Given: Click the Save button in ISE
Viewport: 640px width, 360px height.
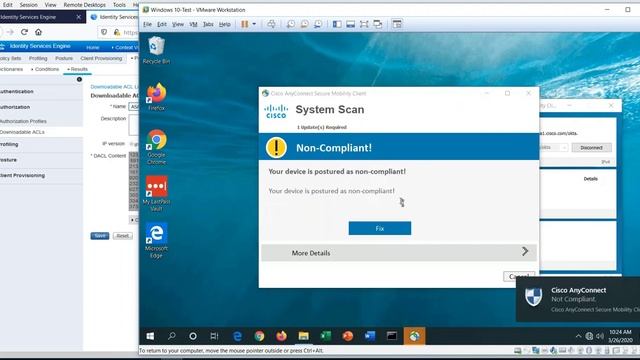Looking at the screenshot, I should pyautogui.click(x=100, y=236).
